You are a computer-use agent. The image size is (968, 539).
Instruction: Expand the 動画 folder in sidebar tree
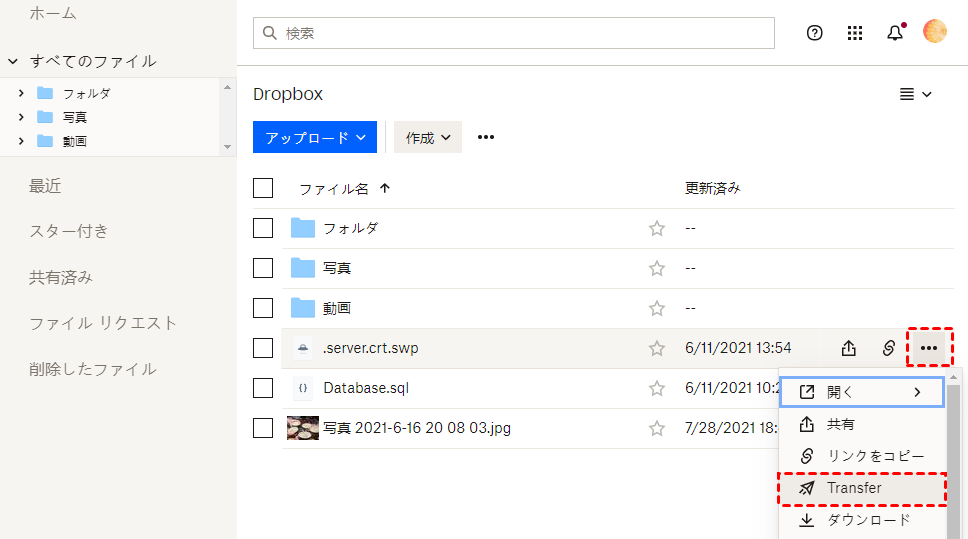click(x=20, y=141)
